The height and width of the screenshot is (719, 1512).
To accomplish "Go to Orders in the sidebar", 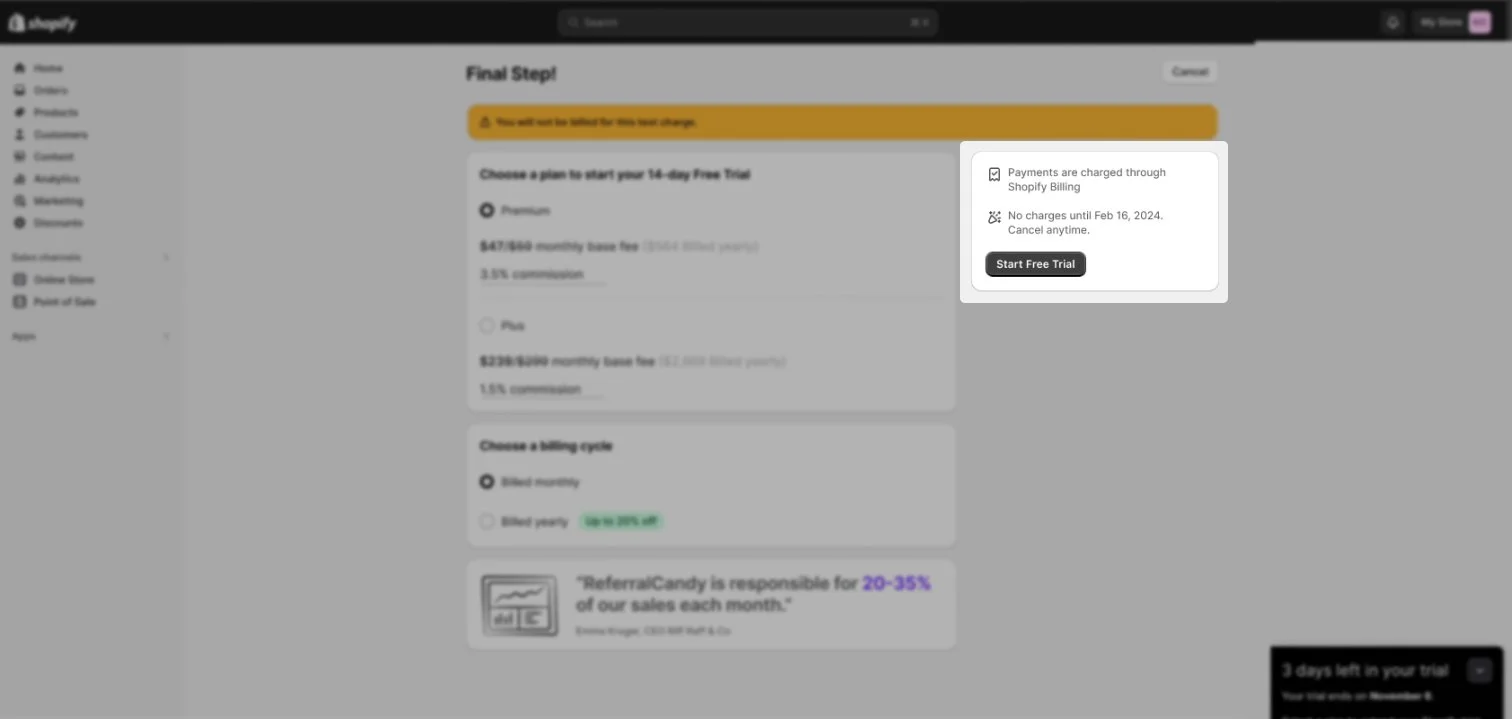I will pyautogui.click(x=50, y=90).
